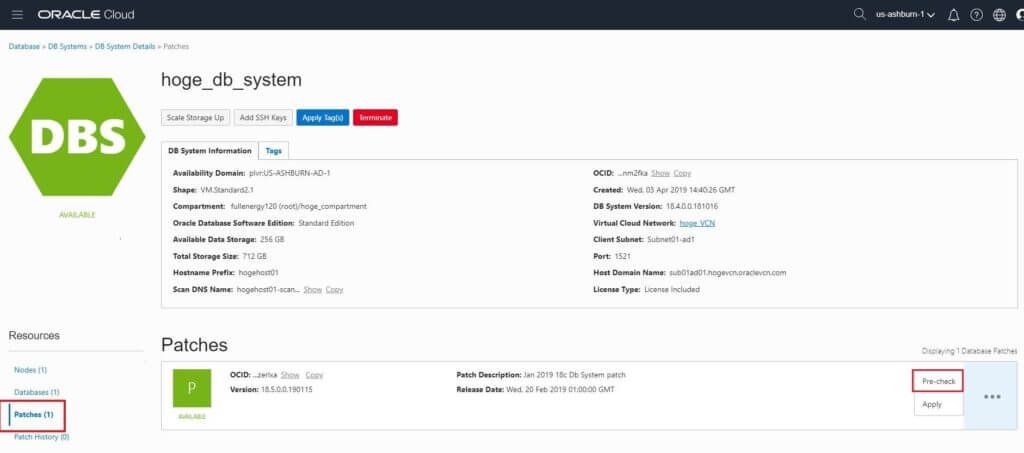This screenshot has height=453, width=1024.
Task: Switch to the Tags tab
Action: [x=273, y=150]
